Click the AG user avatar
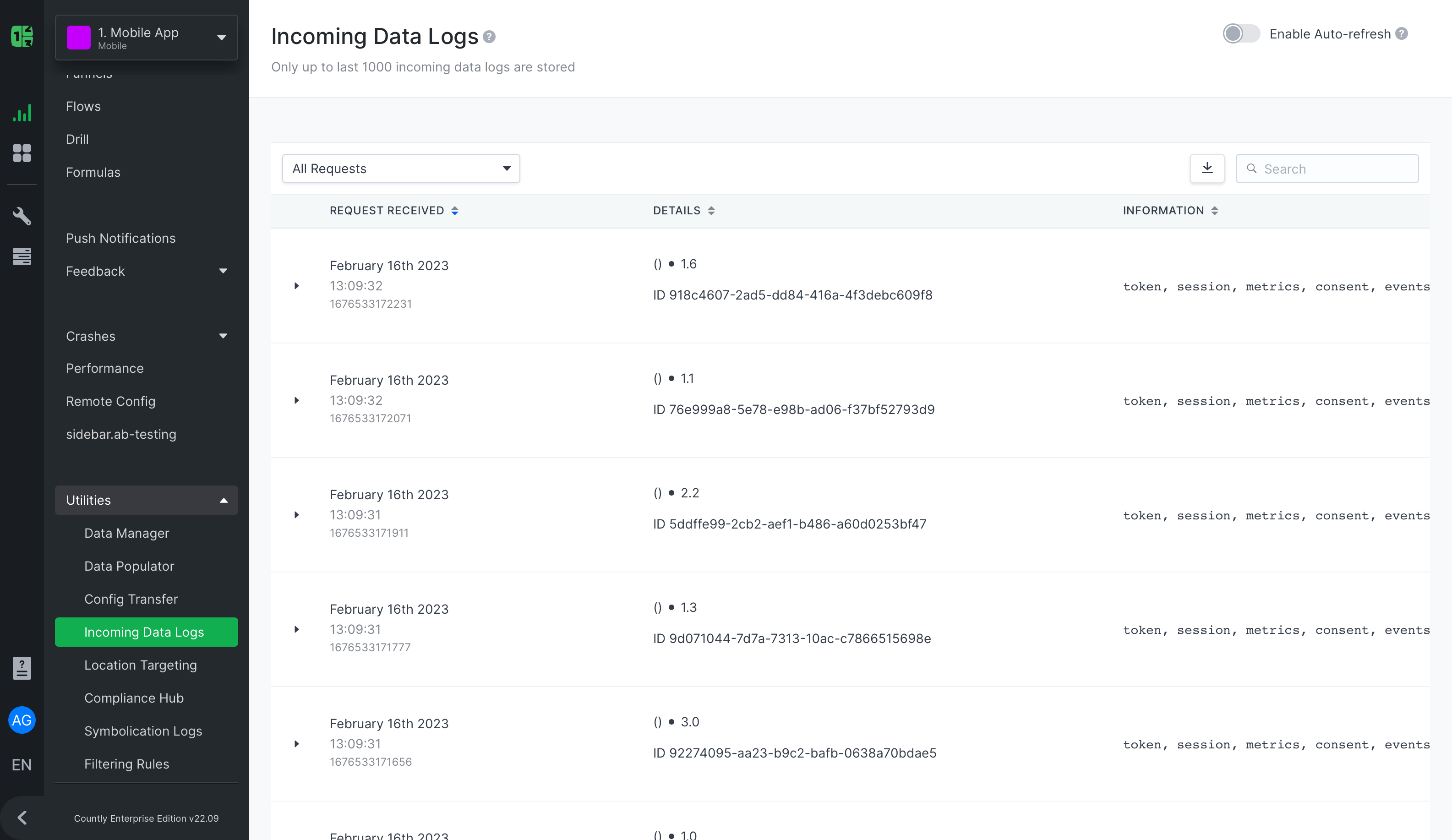The image size is (1452, 840). point(22,720)
